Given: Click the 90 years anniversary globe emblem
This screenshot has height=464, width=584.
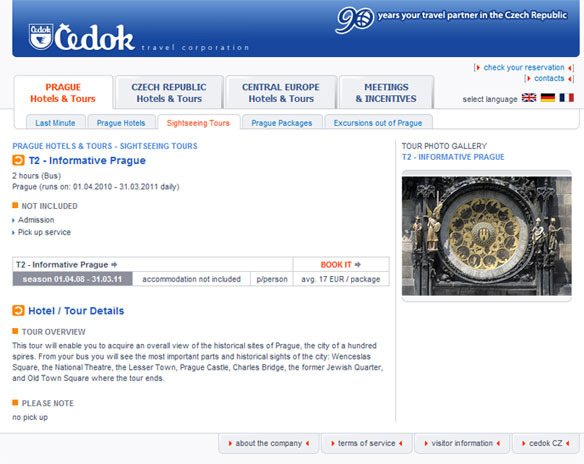Looking at the screenshot, I should pyautogui.click(x=355, y=20).
